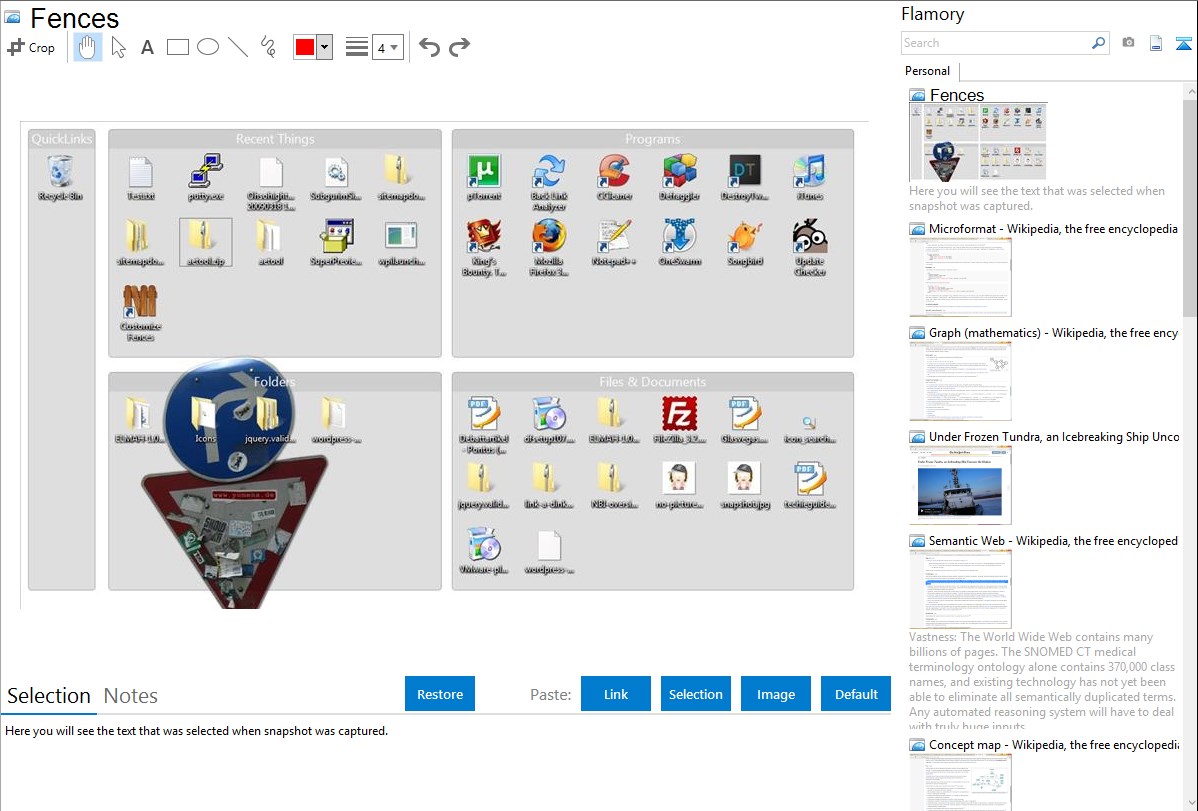Click the line thickness icon
The width and height of the screenshot is (1198, 811).
(357, 47)
